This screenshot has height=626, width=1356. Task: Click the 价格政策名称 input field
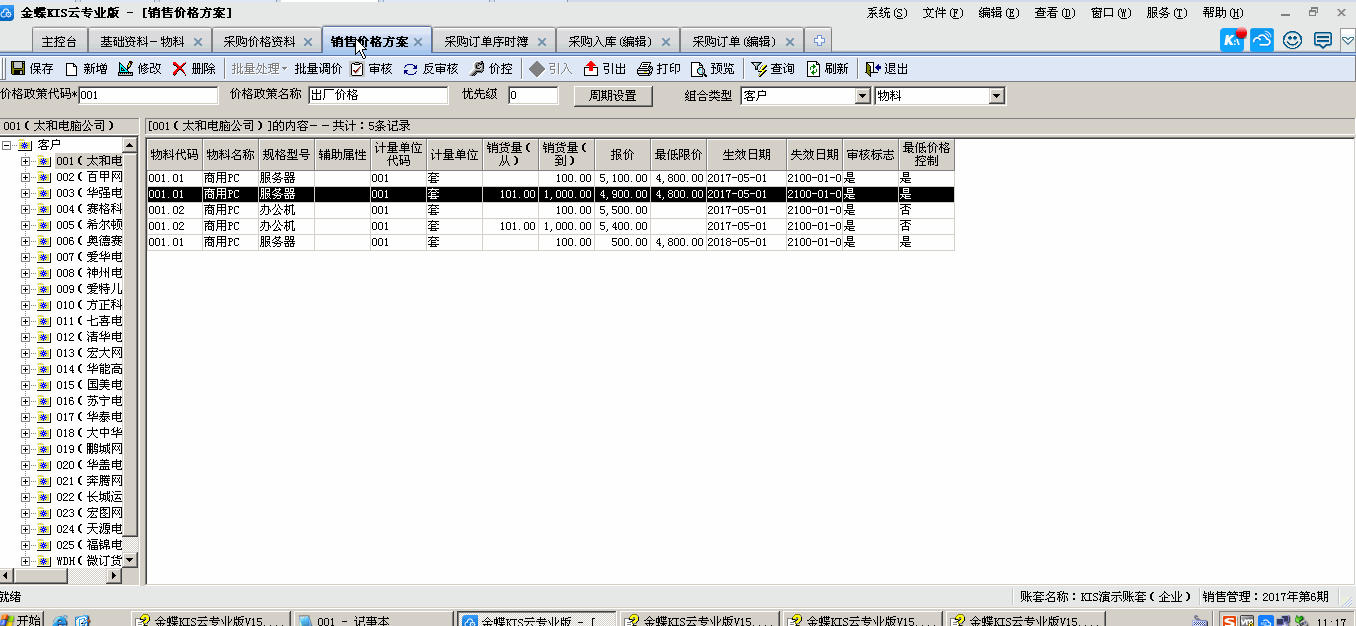(x=378, y=96)
